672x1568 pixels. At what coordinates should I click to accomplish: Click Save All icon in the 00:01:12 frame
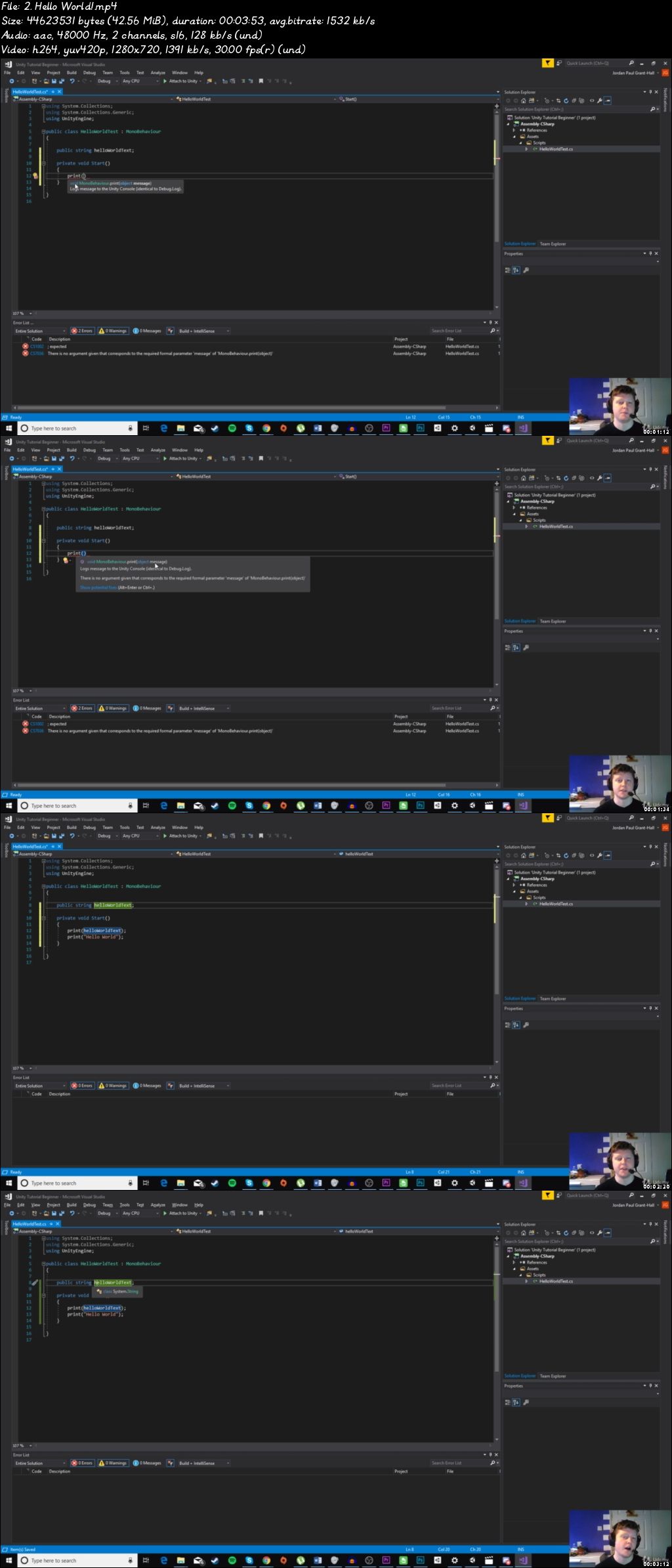[x=61, y=81]
